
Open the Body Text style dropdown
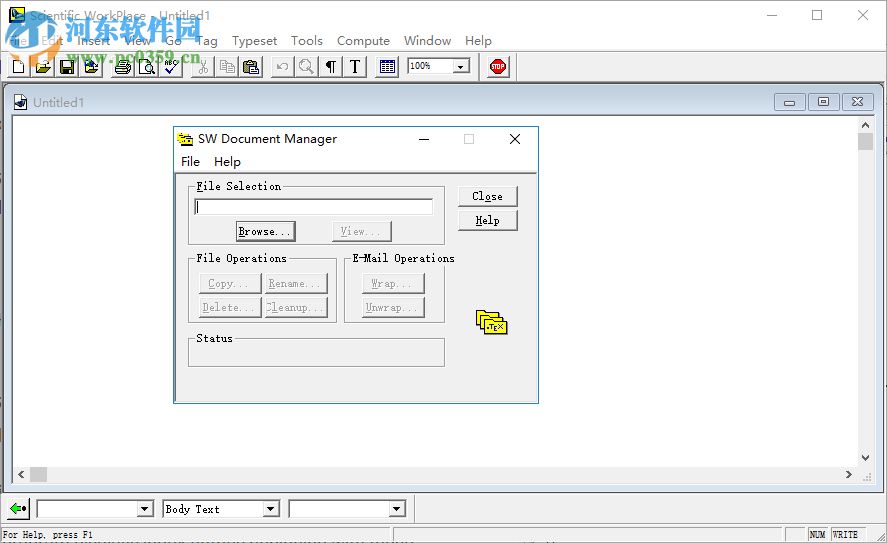[270, 510]
